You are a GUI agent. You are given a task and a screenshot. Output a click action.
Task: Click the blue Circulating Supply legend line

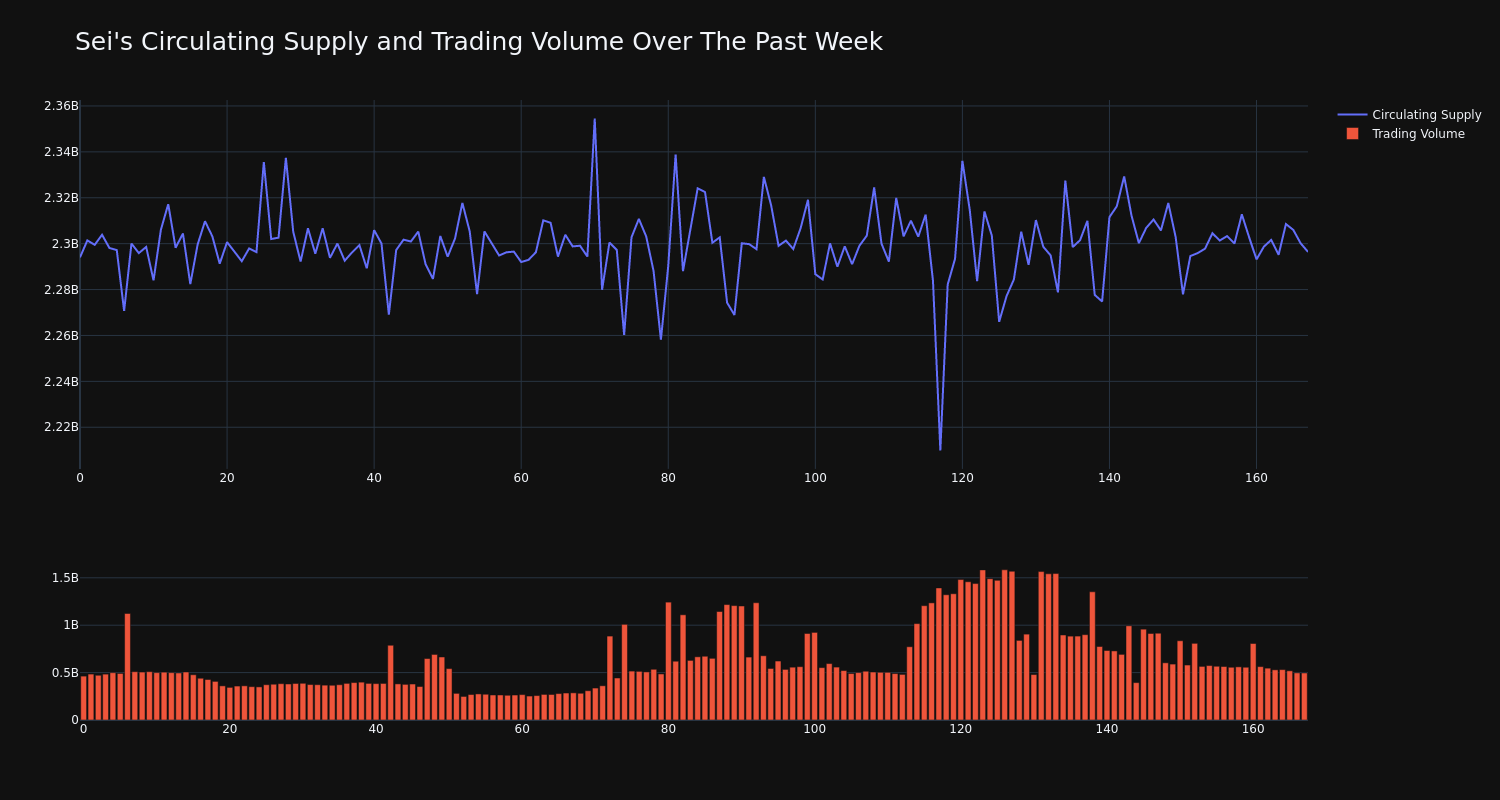tap(1352, 115)
